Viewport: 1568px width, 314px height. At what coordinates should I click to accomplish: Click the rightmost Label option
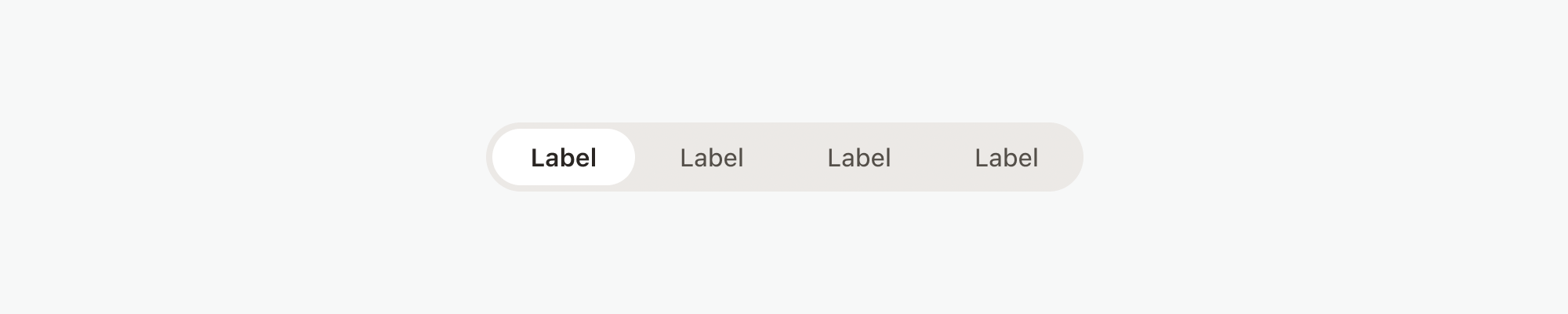point(1006,157)
